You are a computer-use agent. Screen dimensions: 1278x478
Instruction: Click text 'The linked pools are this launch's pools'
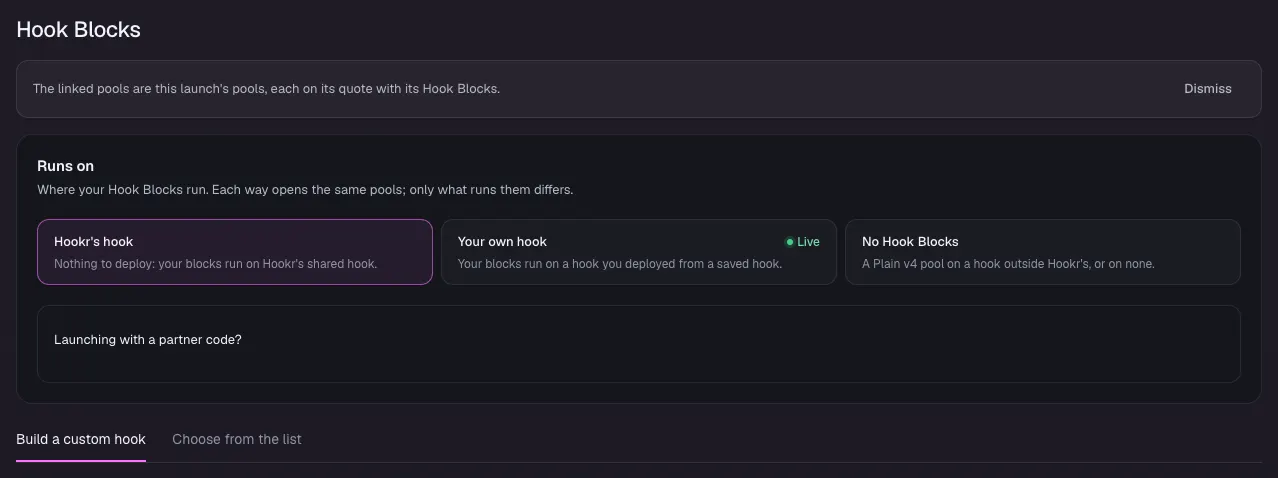[x=150, y=89]
